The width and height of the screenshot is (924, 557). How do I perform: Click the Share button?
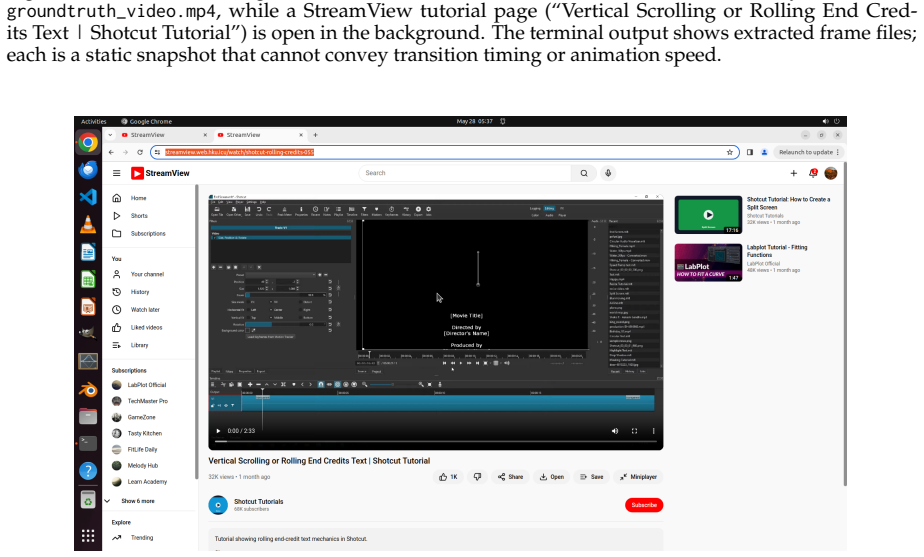pos(510,477)
